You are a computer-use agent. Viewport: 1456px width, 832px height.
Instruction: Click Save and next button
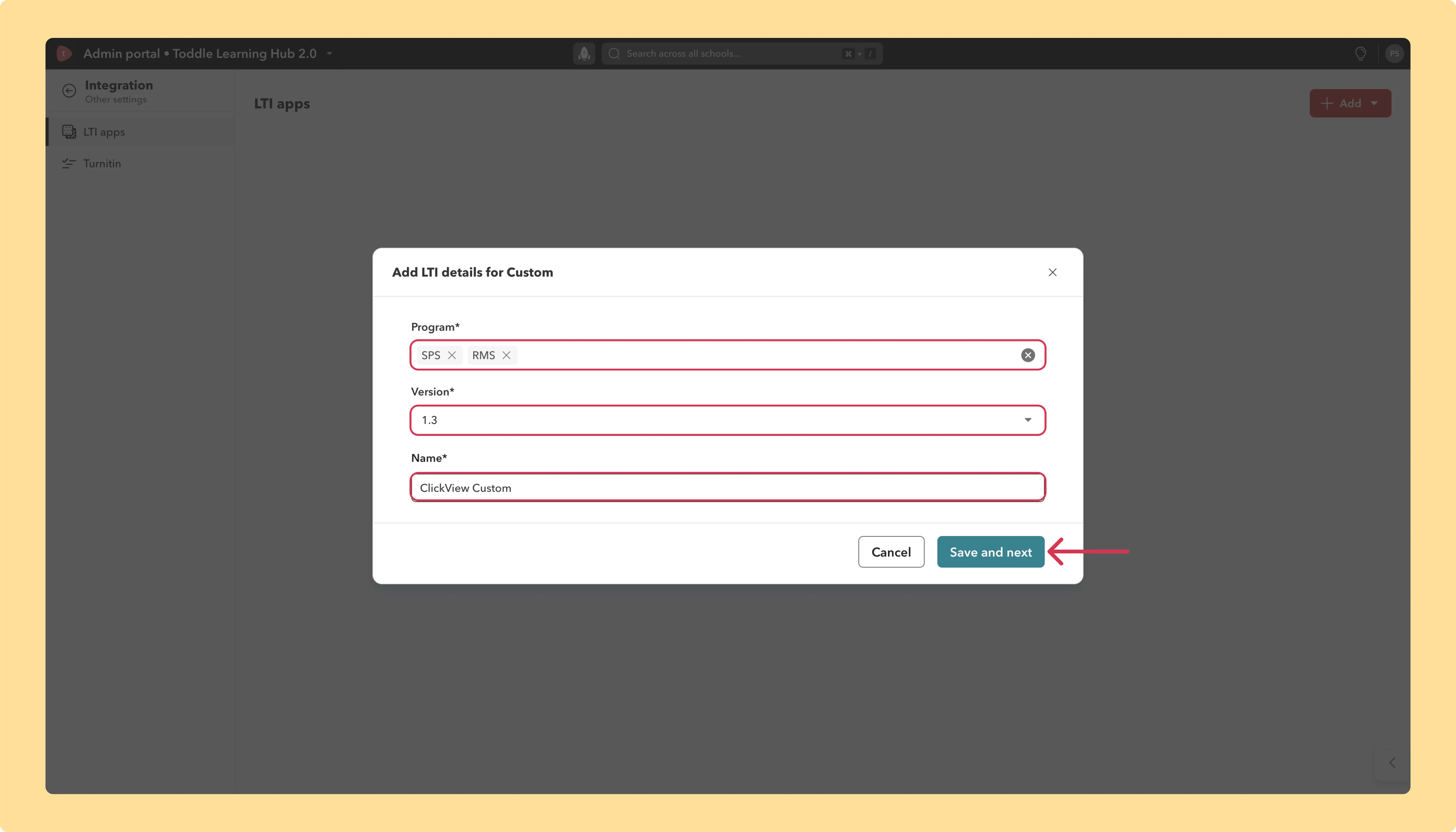pyautogui.click(x=990, y=552)
